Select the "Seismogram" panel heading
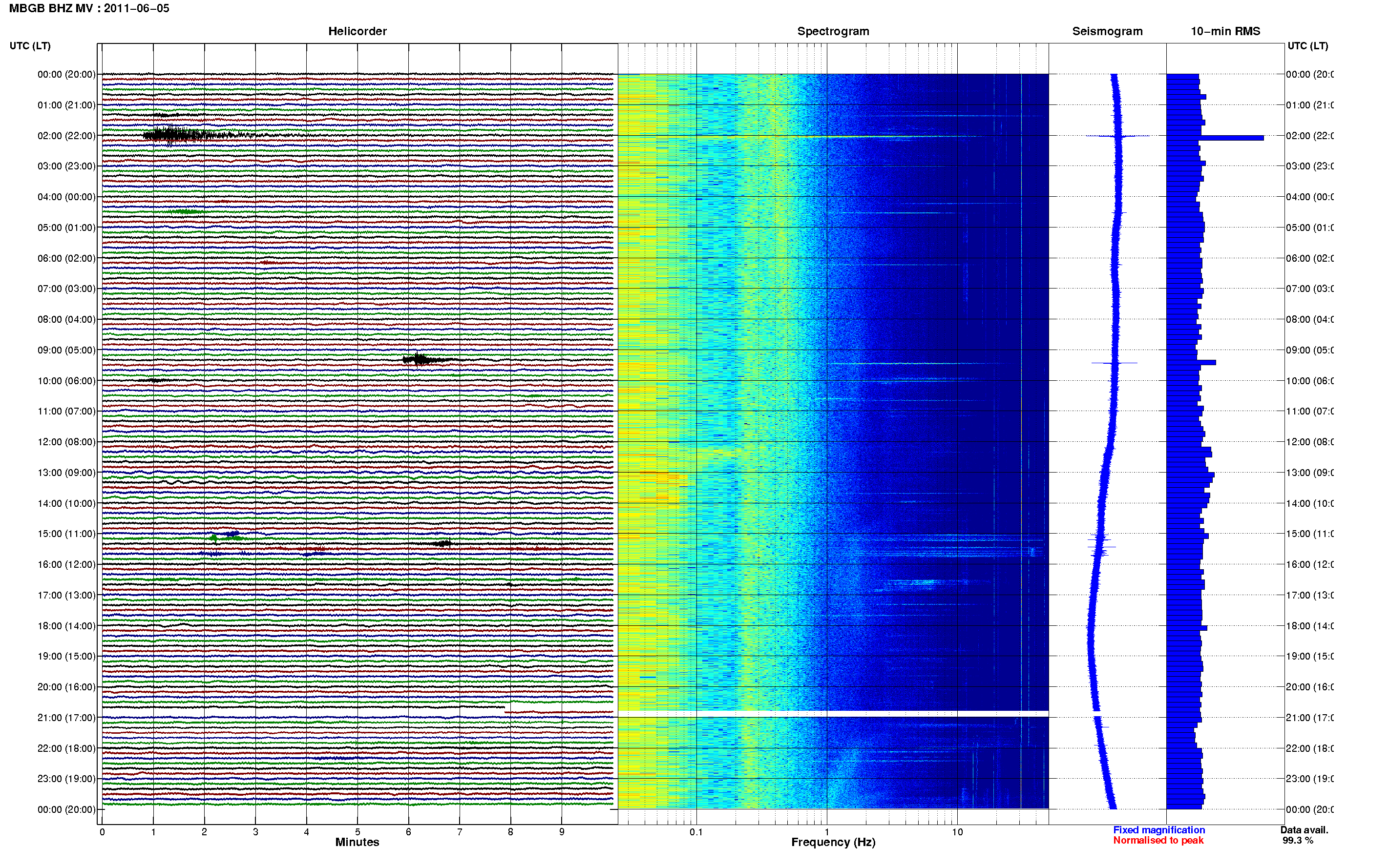This screenshot has width=1389, height=868. click(1107, 31)
